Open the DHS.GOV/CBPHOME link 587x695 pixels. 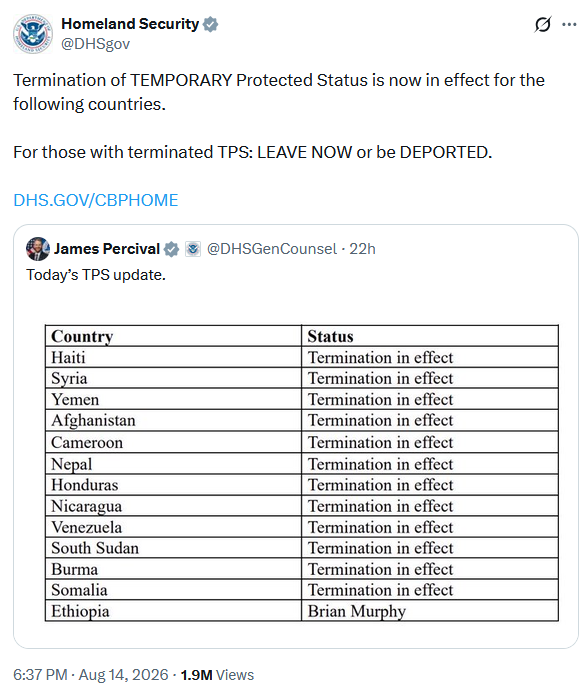point(96,200)
